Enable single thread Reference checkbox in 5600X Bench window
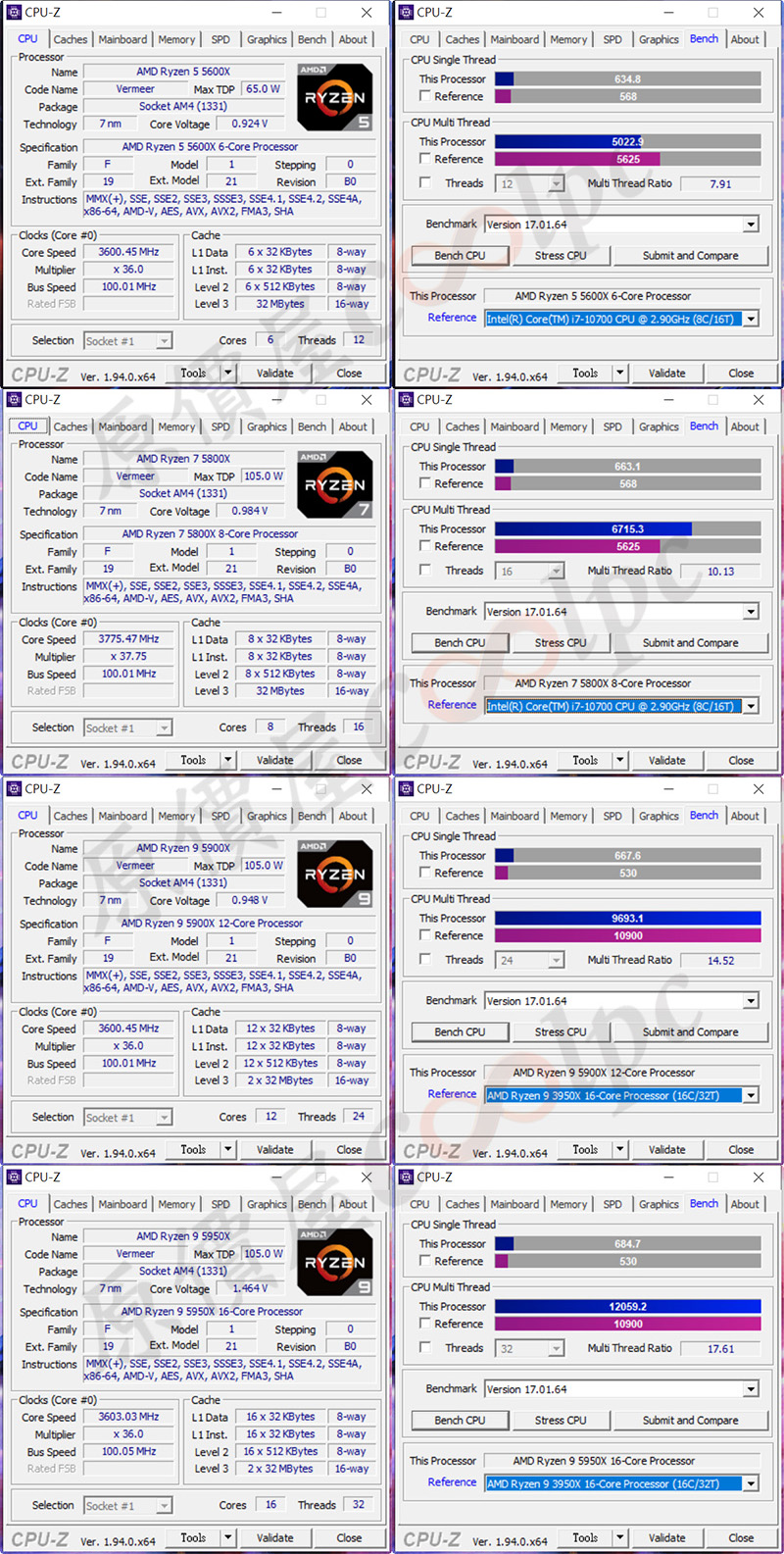784x1554 pixels. pos(425,96)
